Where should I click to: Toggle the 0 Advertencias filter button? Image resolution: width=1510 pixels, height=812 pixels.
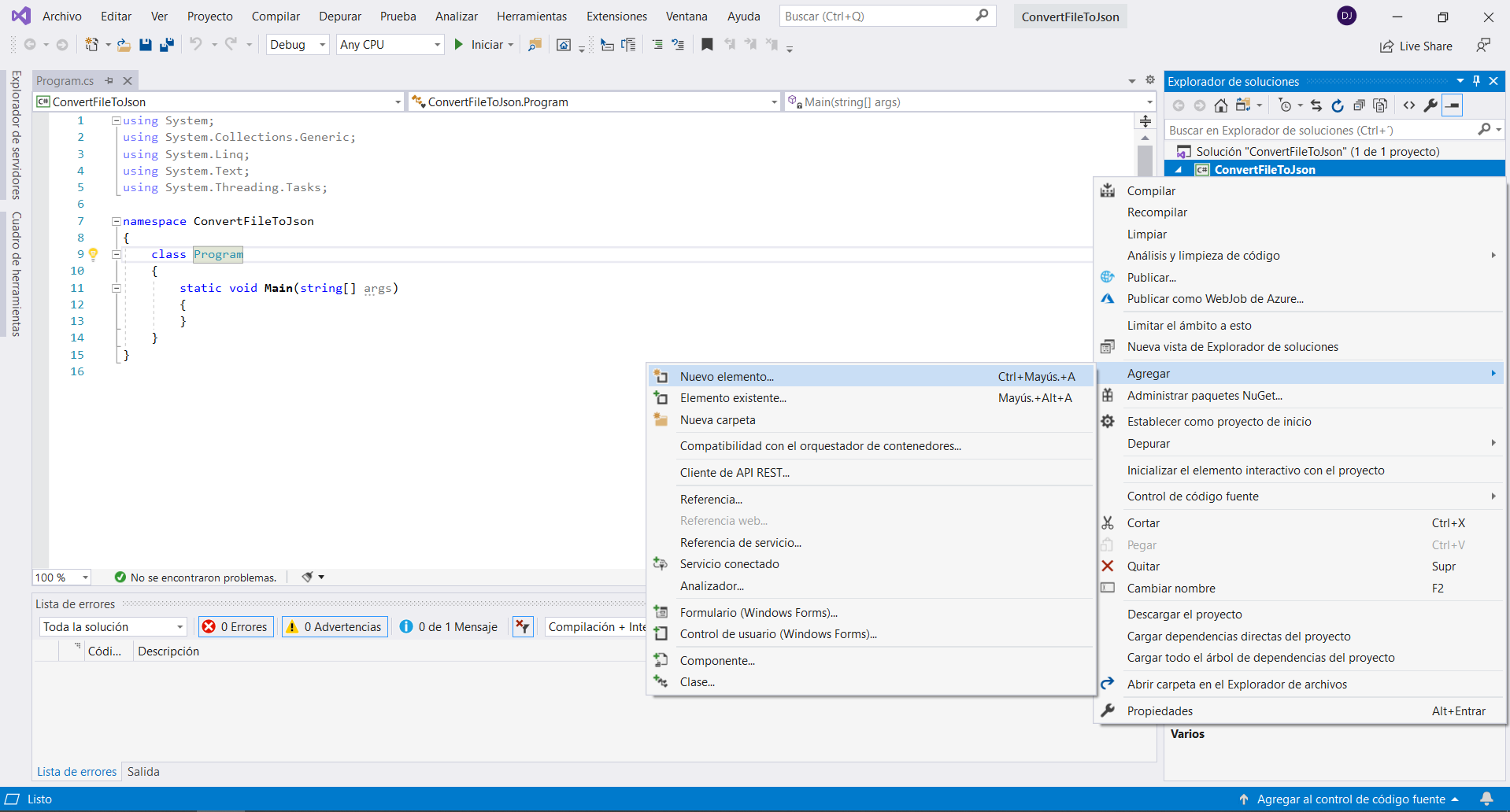point(335,627)
